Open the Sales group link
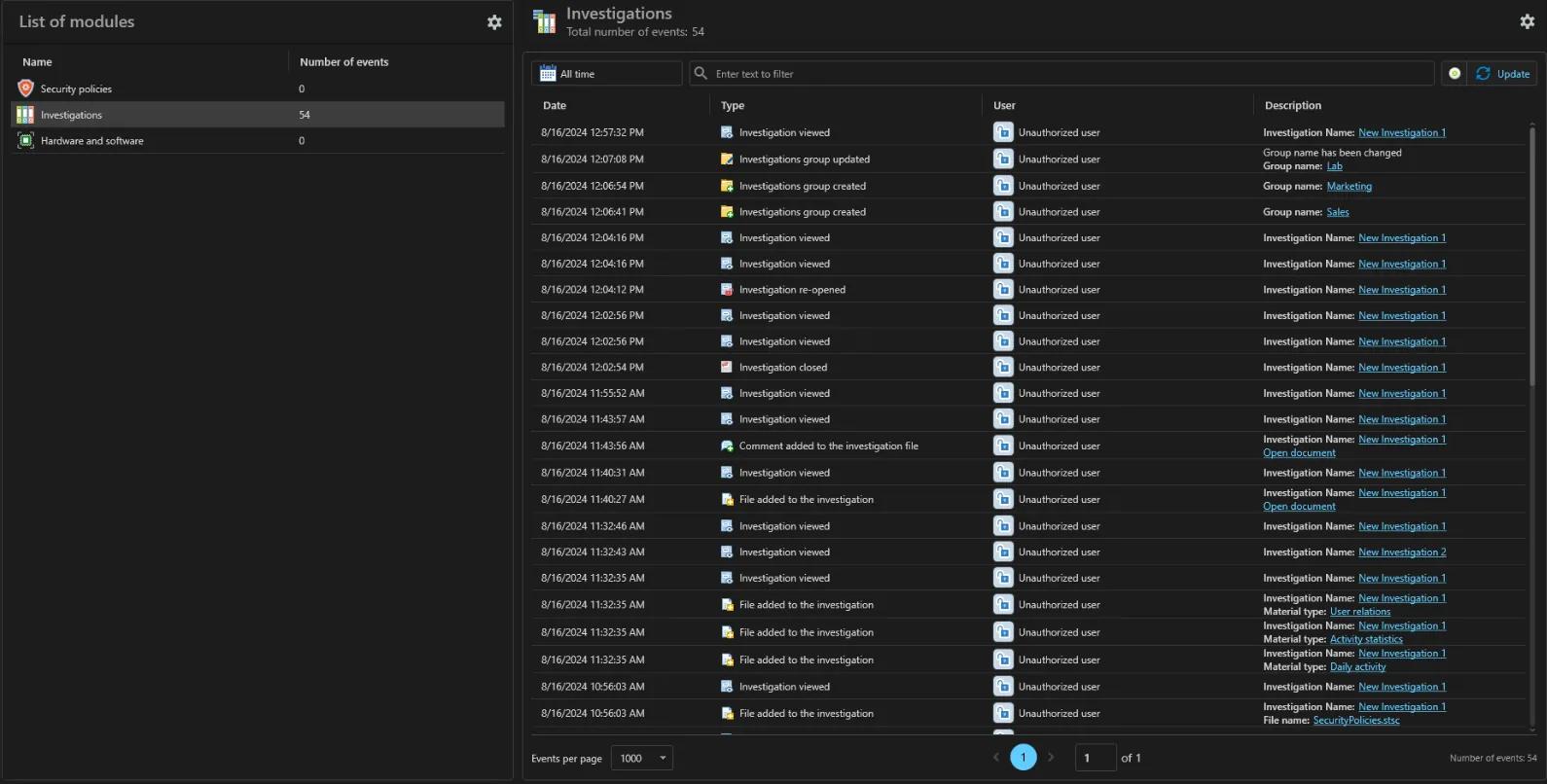 click(1338, 212)
